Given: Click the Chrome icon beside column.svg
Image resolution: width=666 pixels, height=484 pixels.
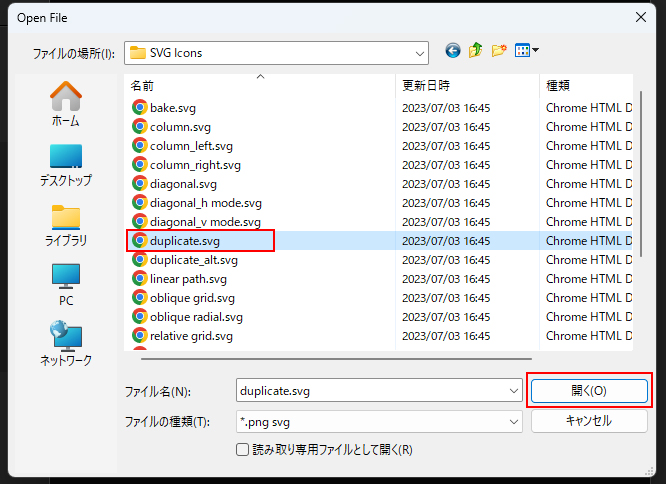Looking at the screenshot, I should pos(139,127).
